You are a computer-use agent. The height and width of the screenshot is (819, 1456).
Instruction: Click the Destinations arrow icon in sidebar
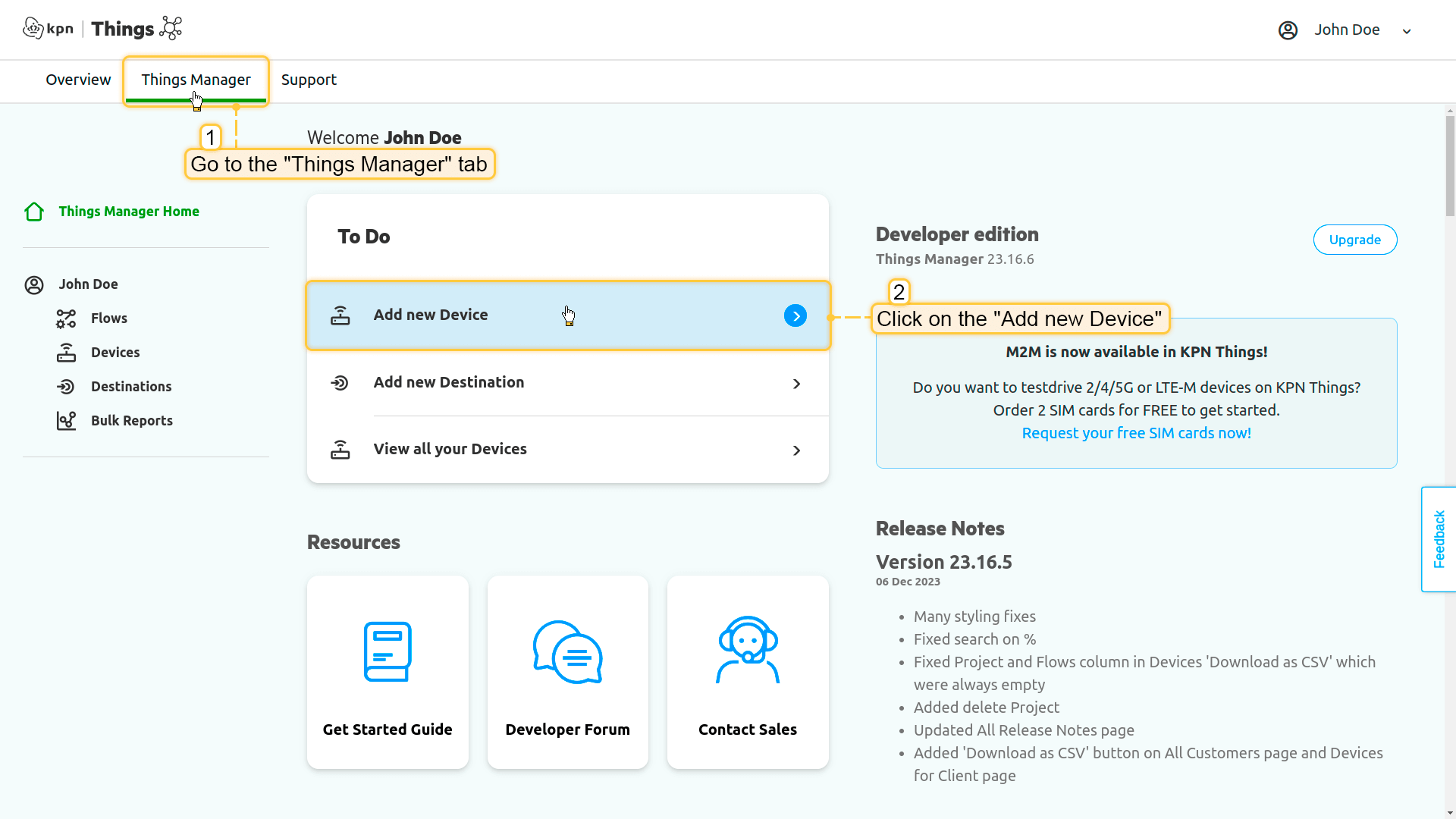[66, 387]
